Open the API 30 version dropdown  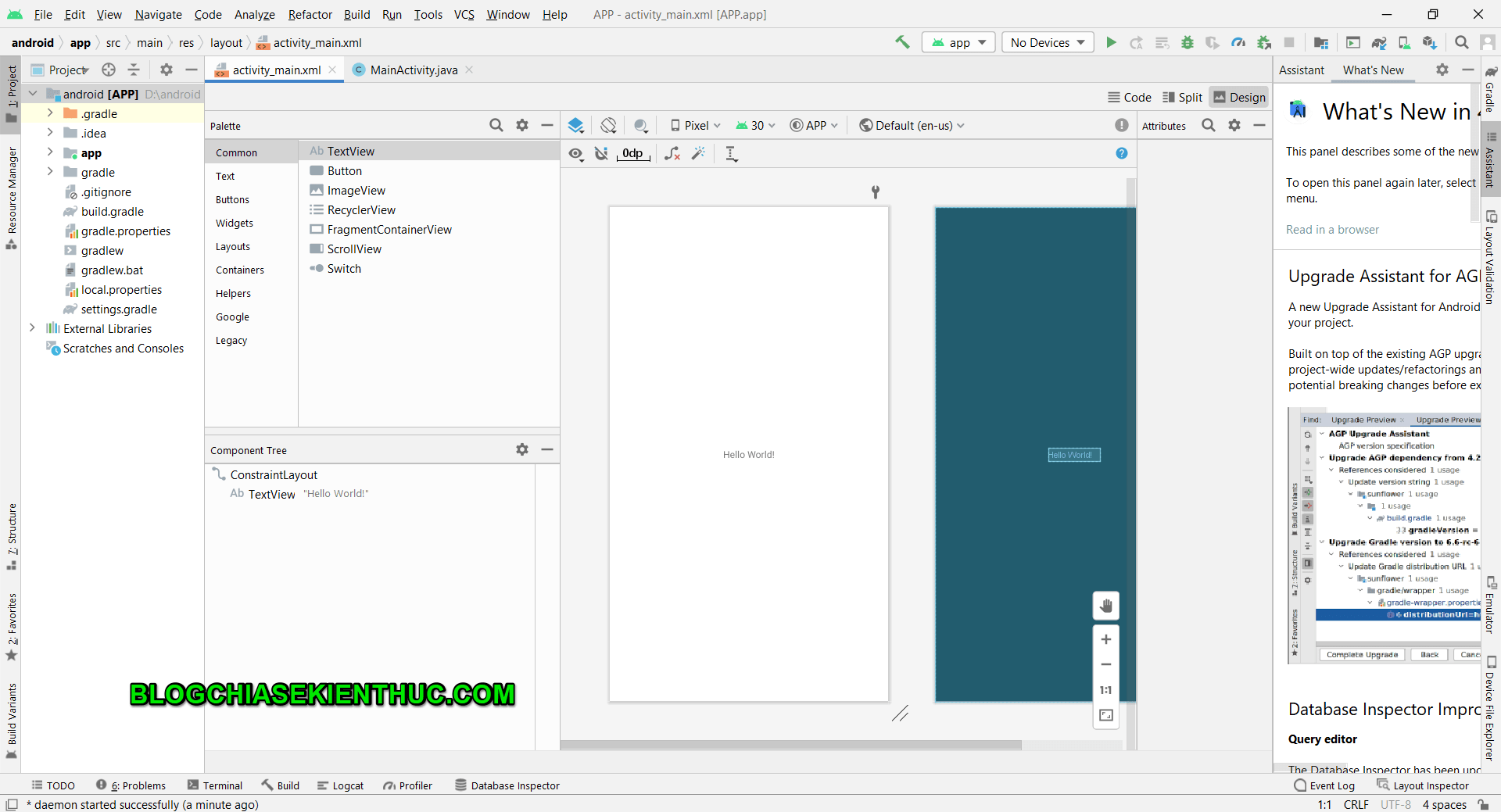[x=755, y=125]
